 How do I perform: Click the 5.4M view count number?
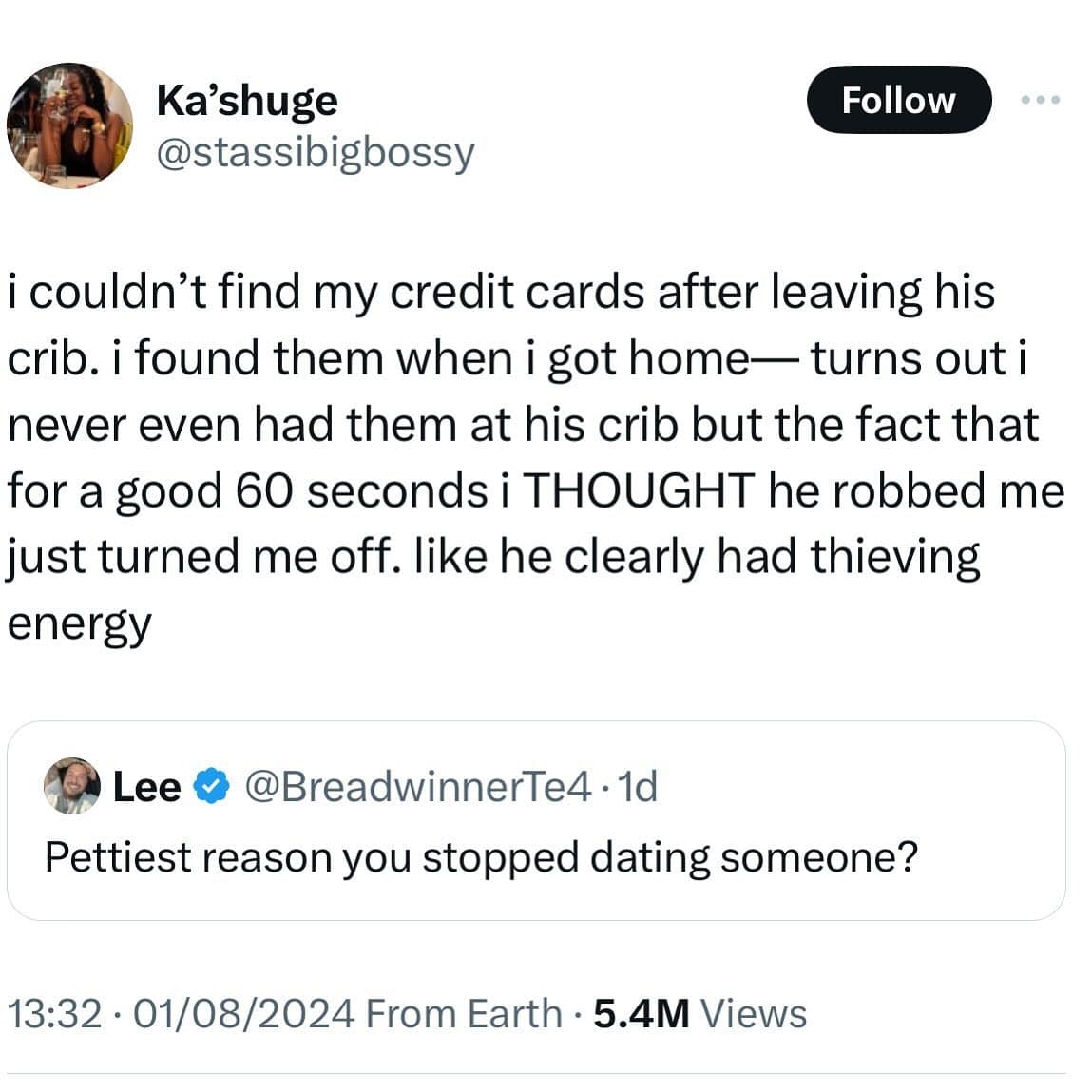pos(641,1014)
